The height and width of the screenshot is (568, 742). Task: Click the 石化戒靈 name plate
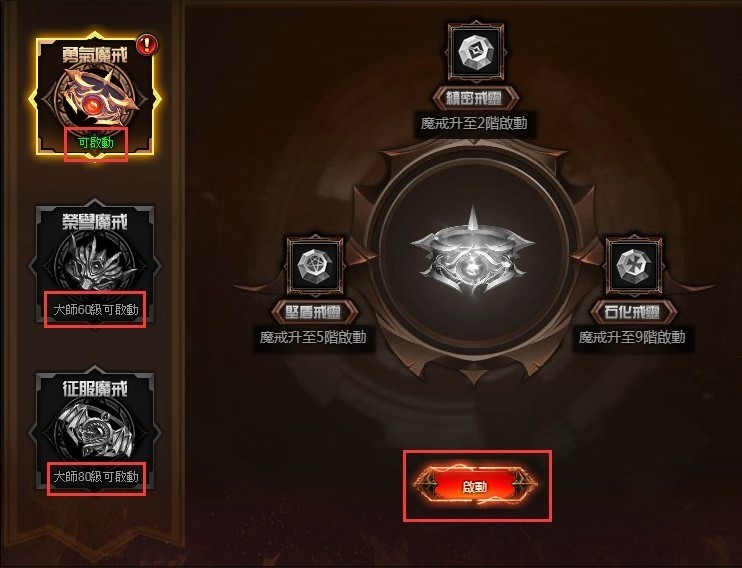pyautogui.click(x=634, y=312)
